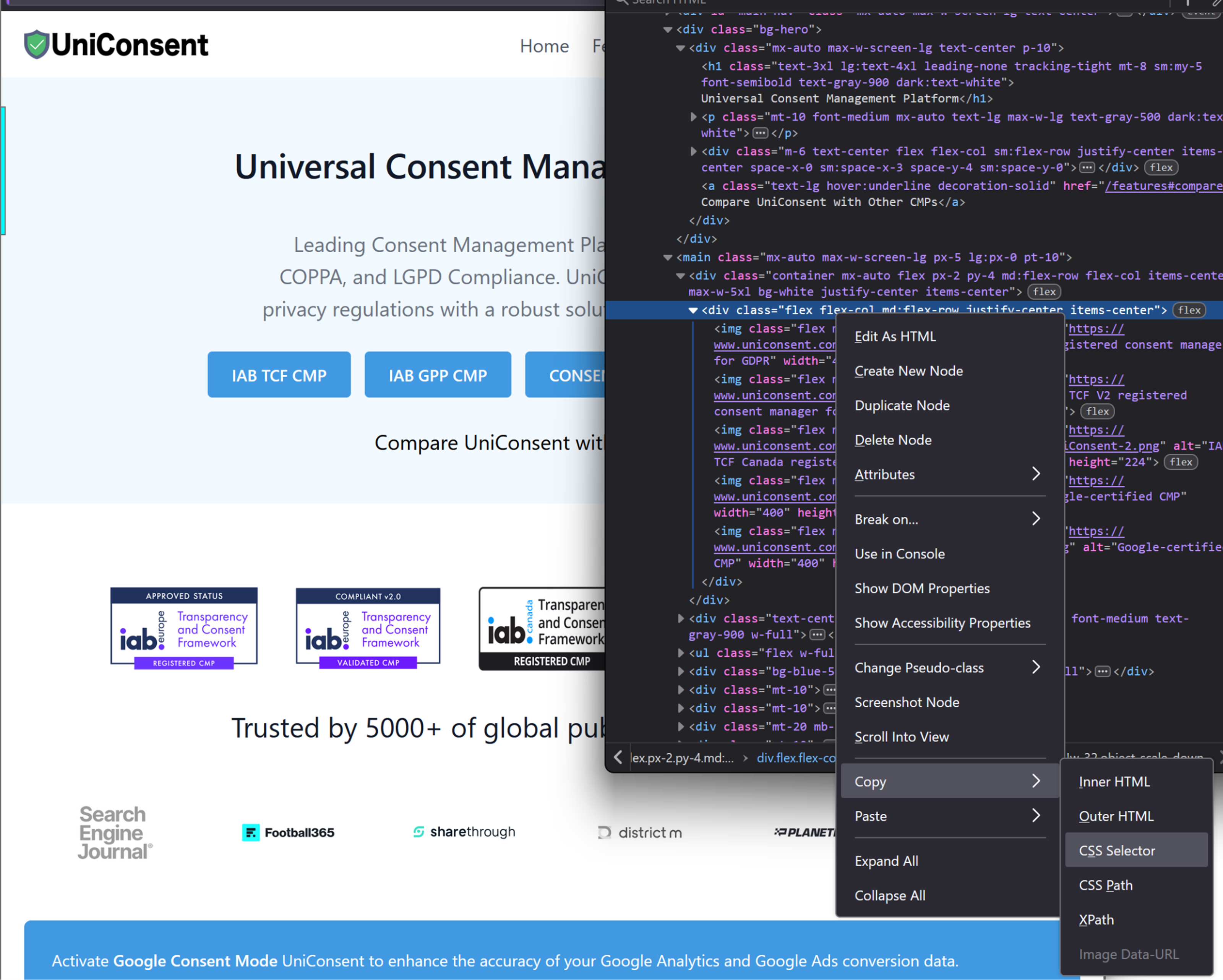Click ellipsis badge in m-6 text-center div row
1223x980 pixels.
click(1087, 168)
